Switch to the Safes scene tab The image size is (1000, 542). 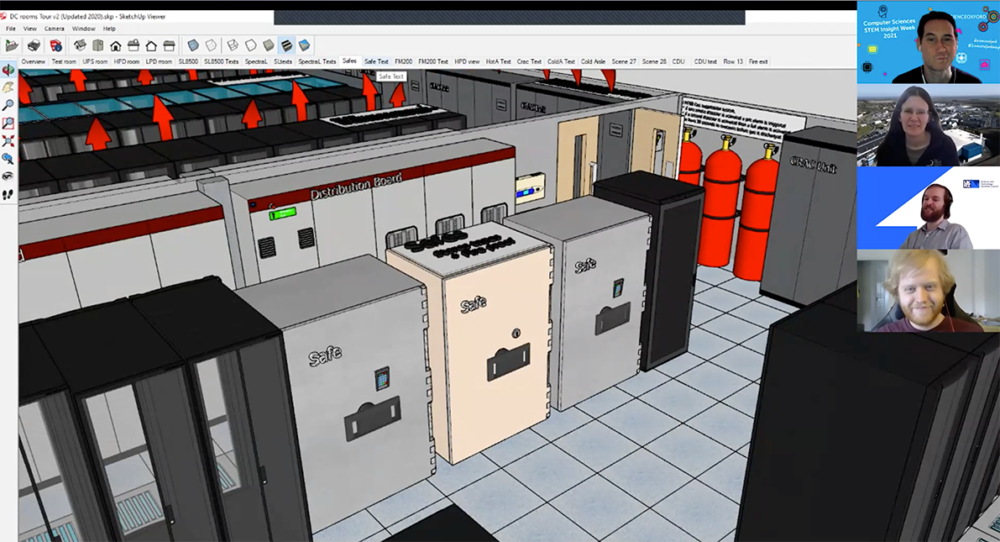tap(349, 61)
